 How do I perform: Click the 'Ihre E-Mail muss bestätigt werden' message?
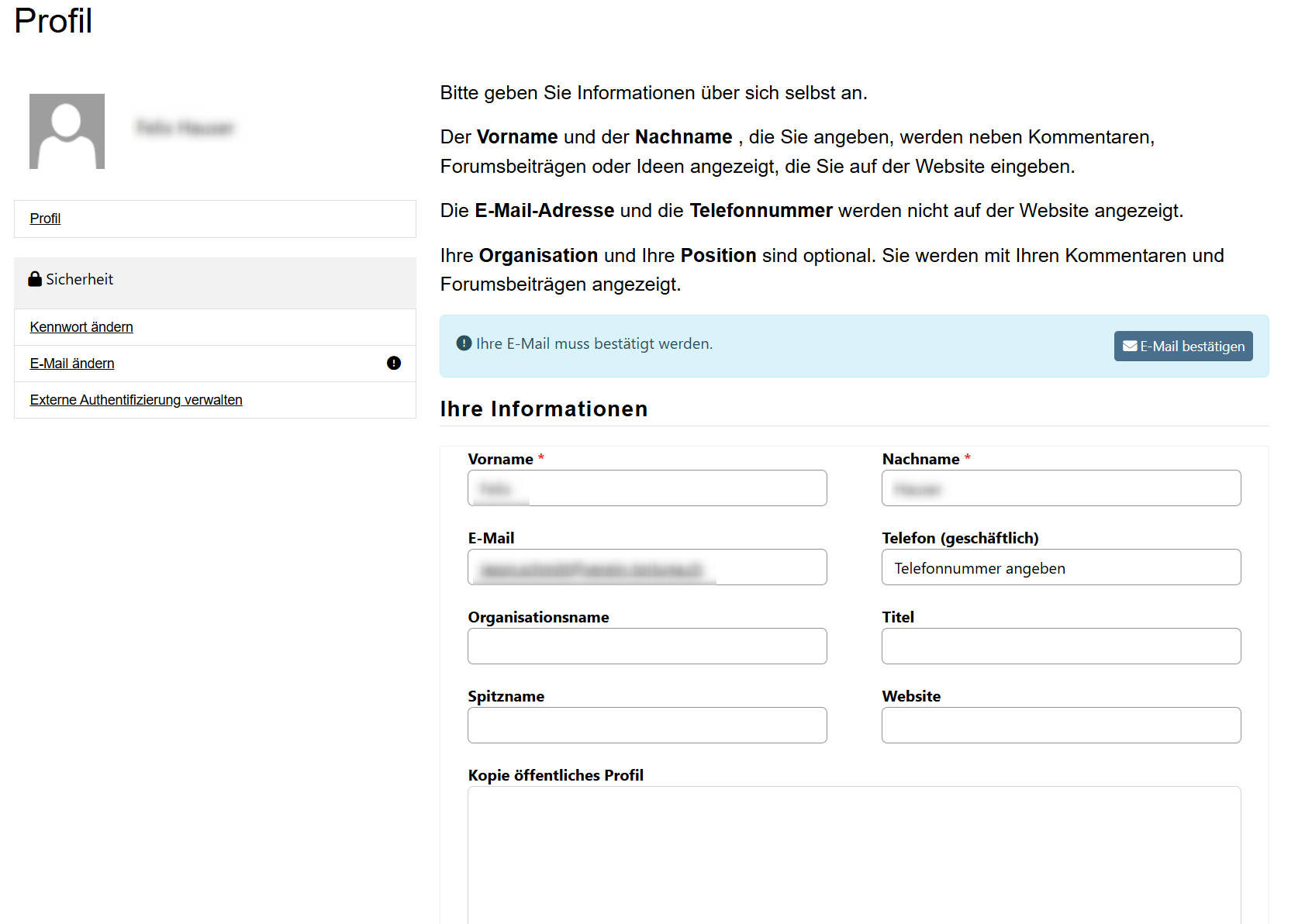(594, 343)
